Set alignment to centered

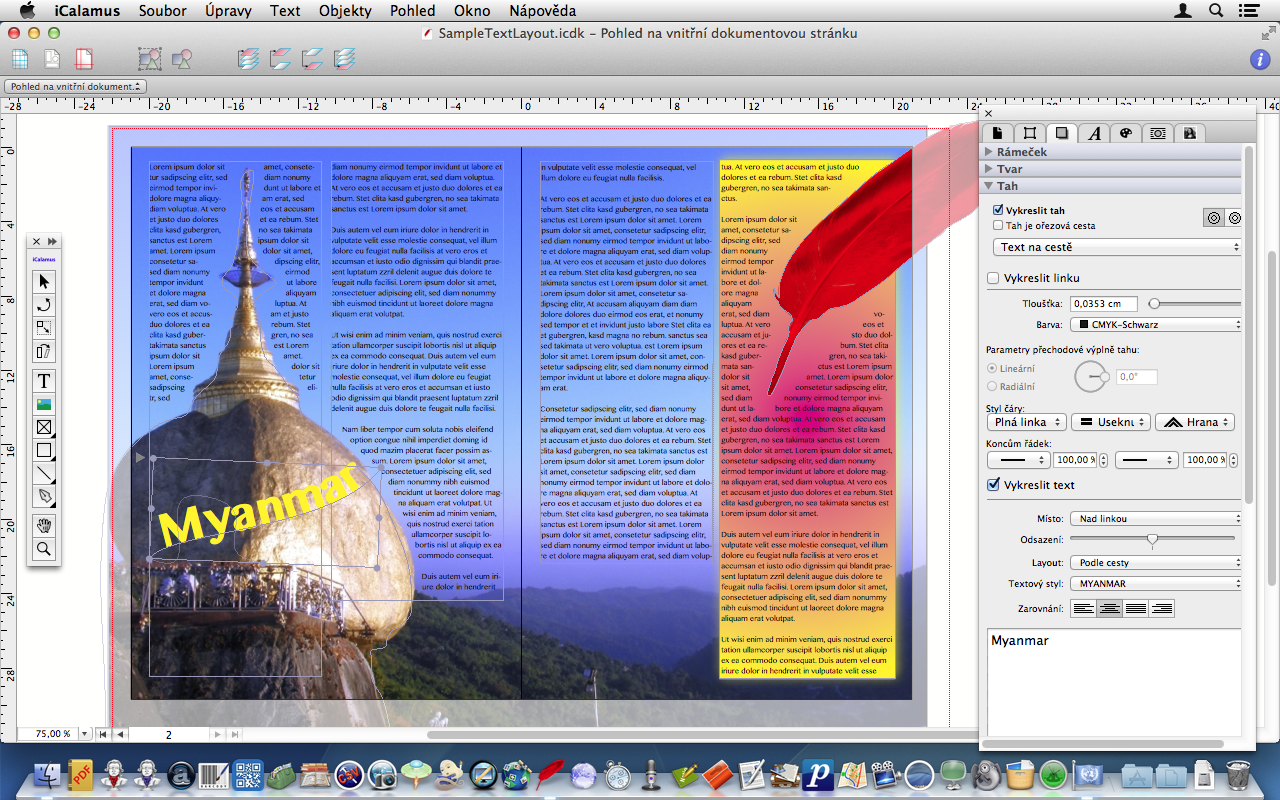pos(1109,609)
